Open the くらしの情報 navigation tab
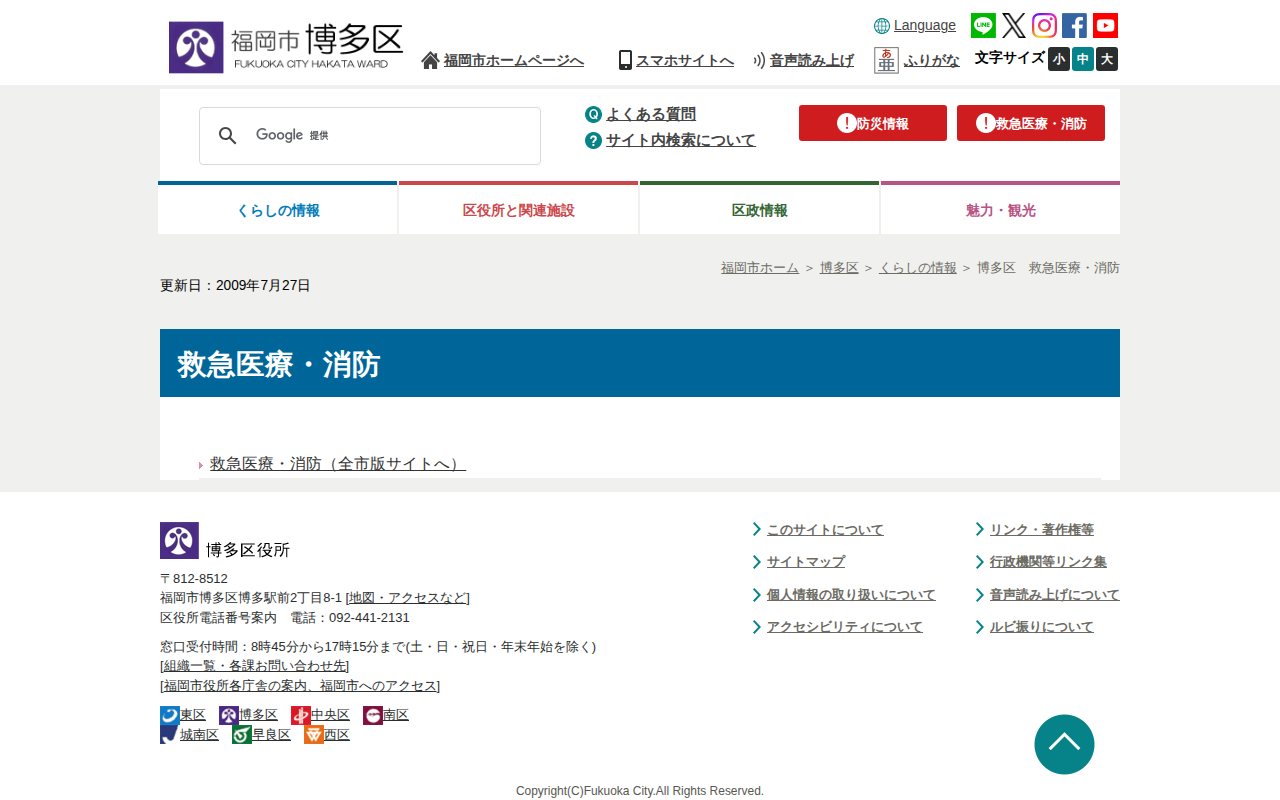 [278, 209]
